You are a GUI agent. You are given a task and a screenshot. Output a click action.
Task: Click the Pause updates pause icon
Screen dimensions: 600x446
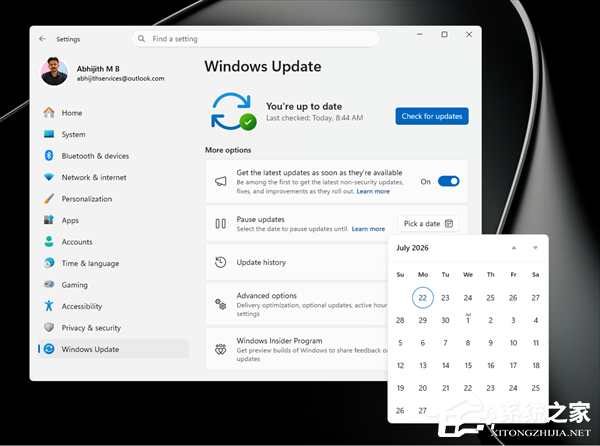tap(220, 223)
